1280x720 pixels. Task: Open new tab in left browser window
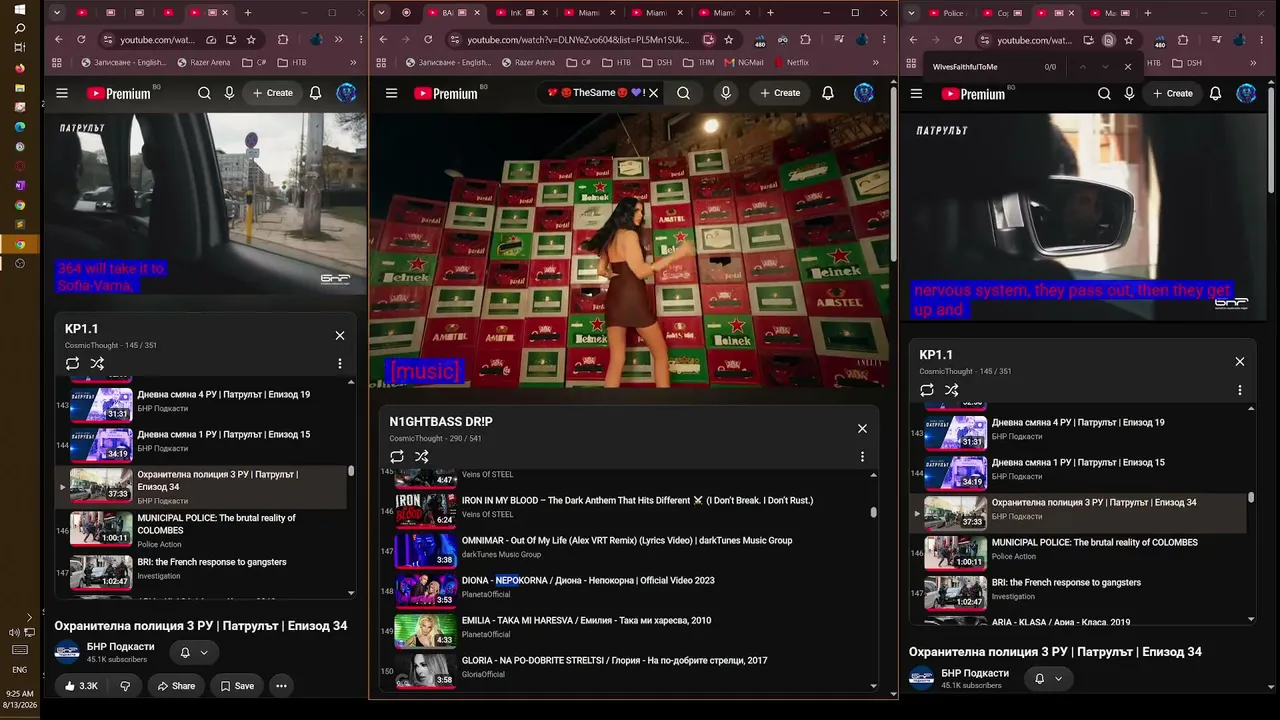[x=247, y=13]
